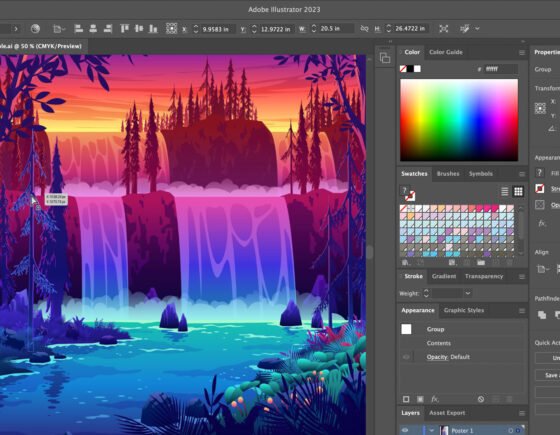Viewport: 560px width, 435px height.
Task: Click the W value stepper arrows
Action: 314,28
